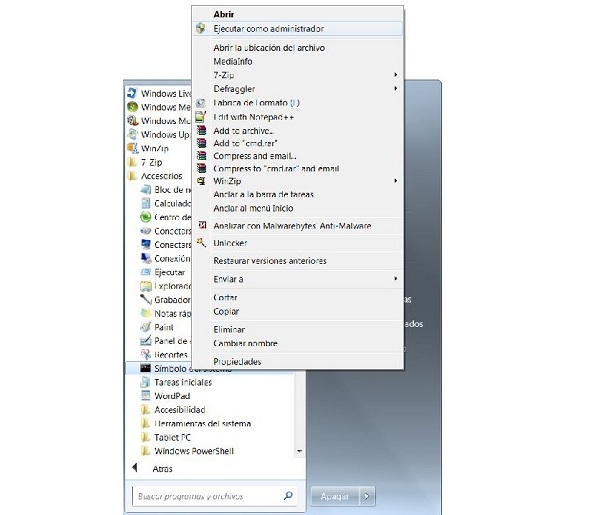
Task: Click the shield icon beside Ejecutar como administrador
Action: pyautogui.click(x=201, y=28)
